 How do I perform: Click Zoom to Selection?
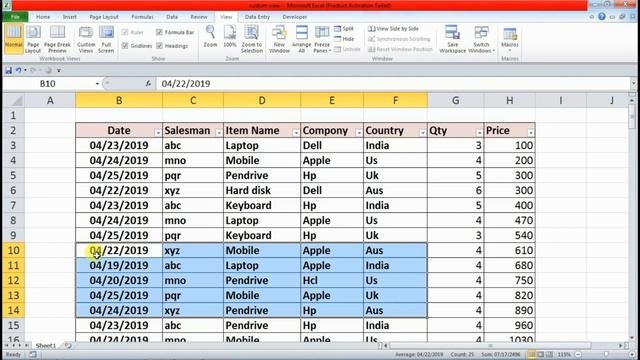(x=251, y=39)
